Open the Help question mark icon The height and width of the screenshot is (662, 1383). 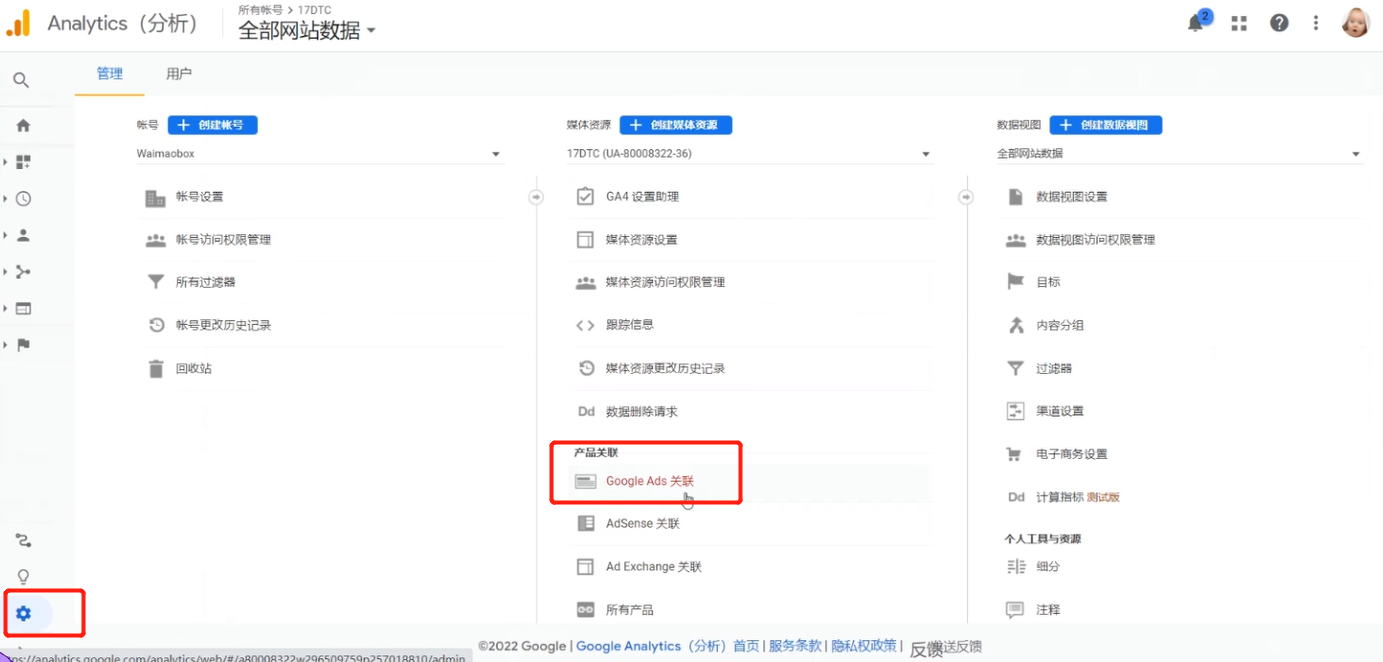pos(1279,22)
